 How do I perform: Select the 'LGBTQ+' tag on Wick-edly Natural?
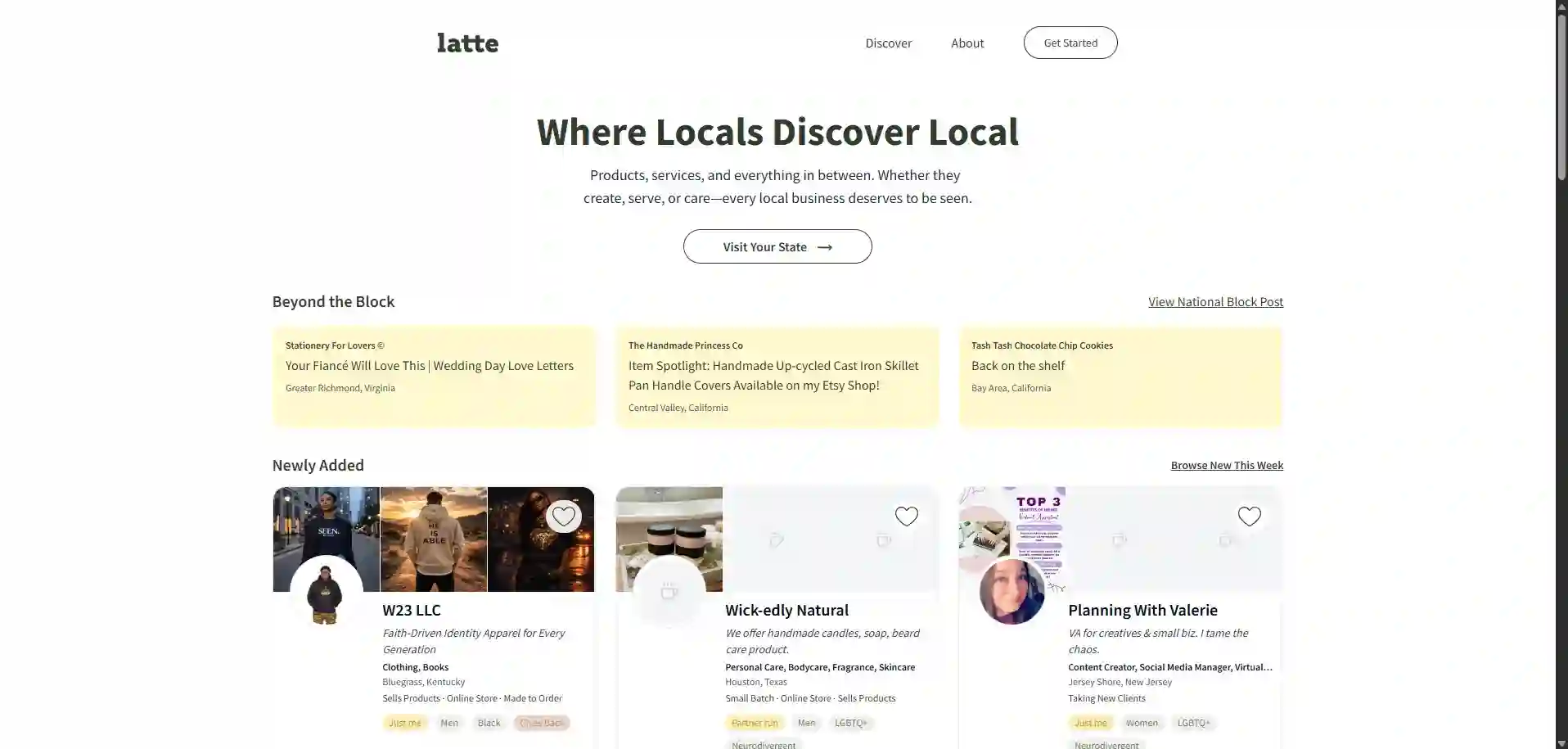[851, 723]
